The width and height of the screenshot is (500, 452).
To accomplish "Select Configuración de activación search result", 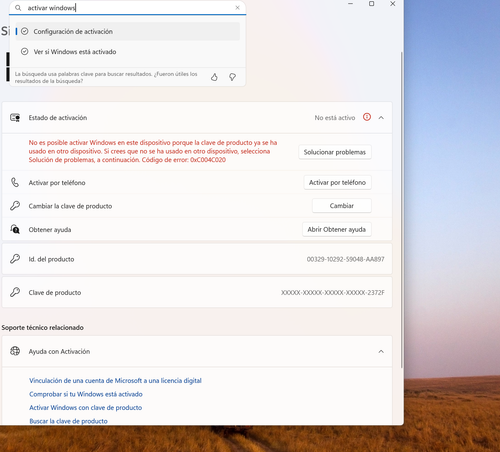I will tap(128, 31).
